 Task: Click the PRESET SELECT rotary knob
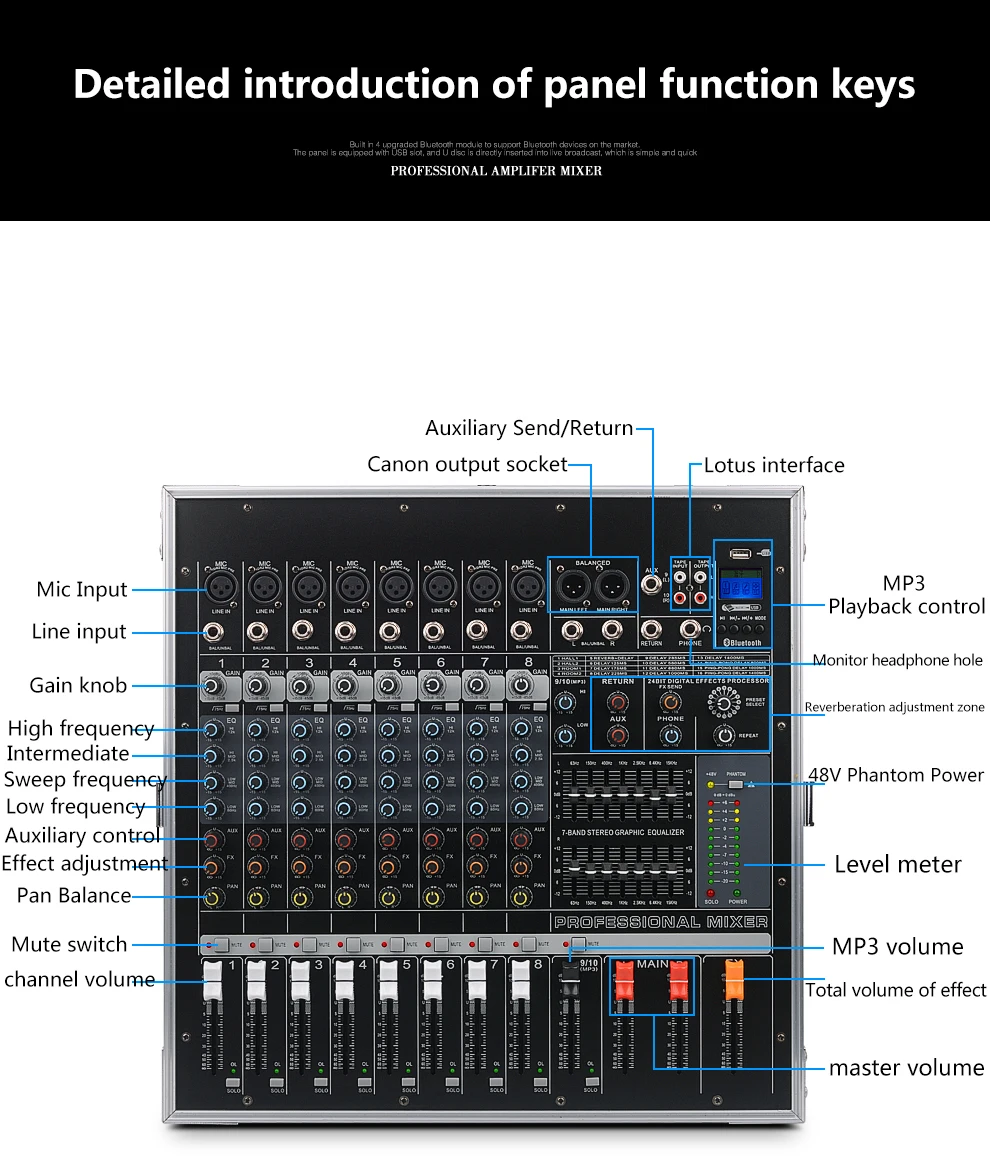724,703
